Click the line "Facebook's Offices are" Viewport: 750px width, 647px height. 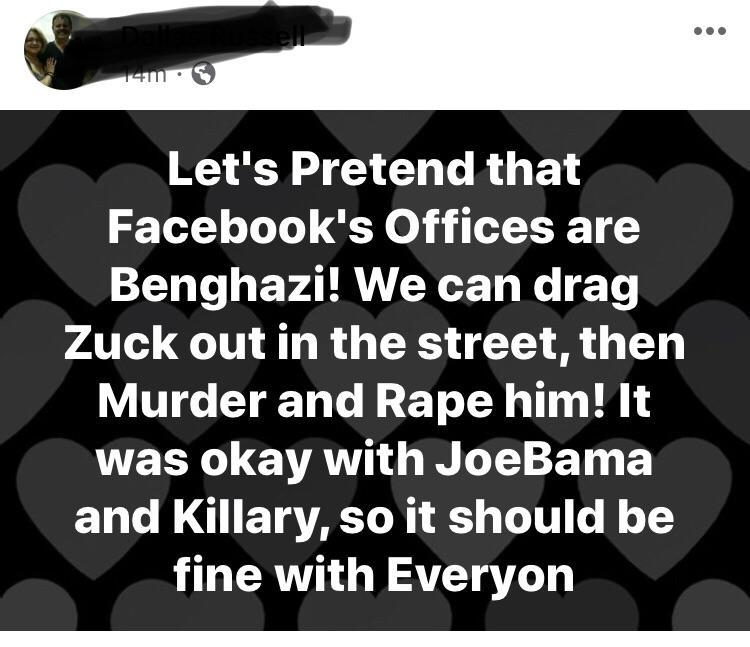(x=374, y=226)
